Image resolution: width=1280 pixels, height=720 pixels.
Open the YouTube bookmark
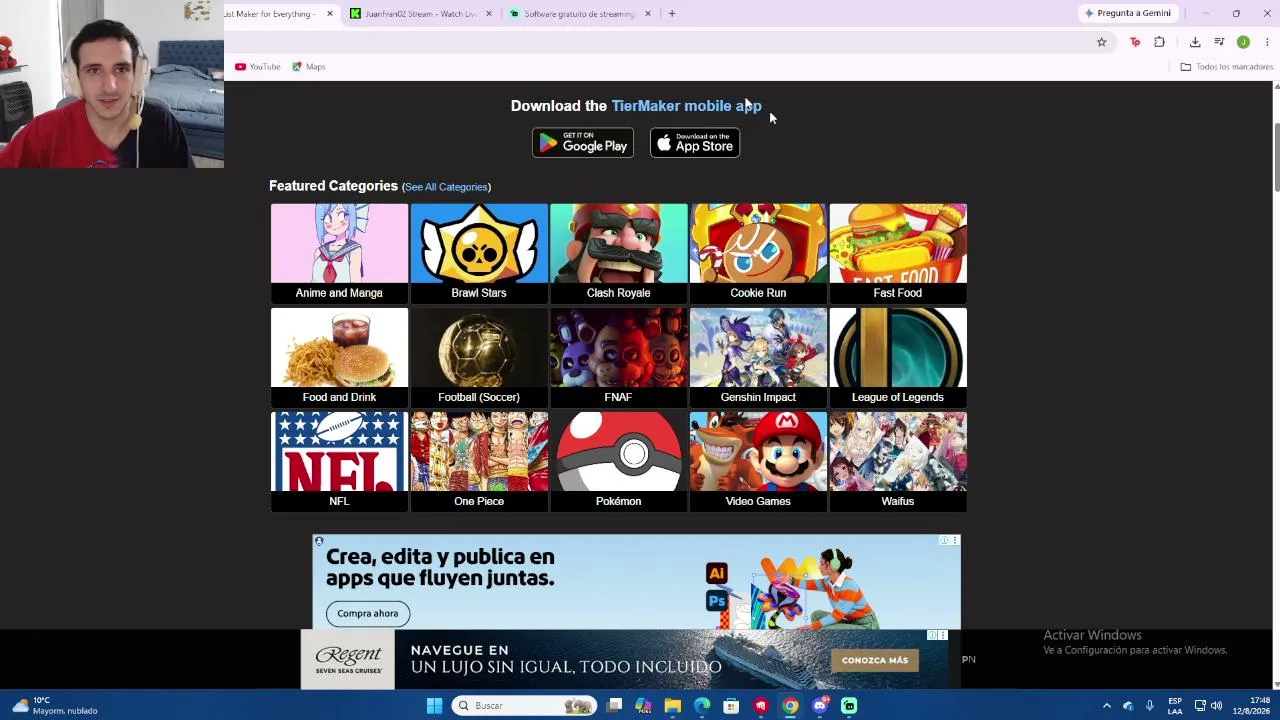[x=258, y=67]
